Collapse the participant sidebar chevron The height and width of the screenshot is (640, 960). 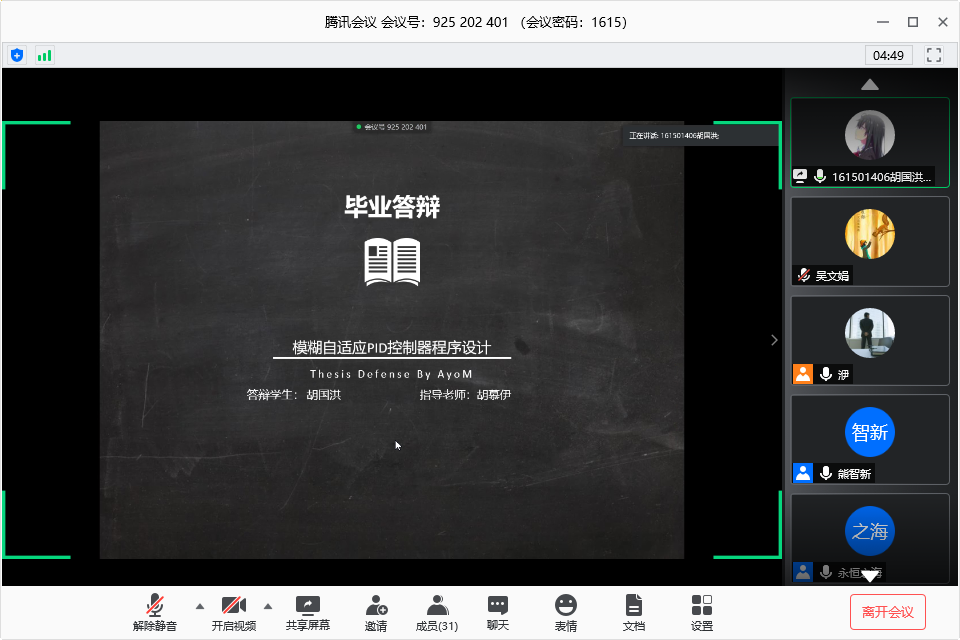tap(774, 340)
